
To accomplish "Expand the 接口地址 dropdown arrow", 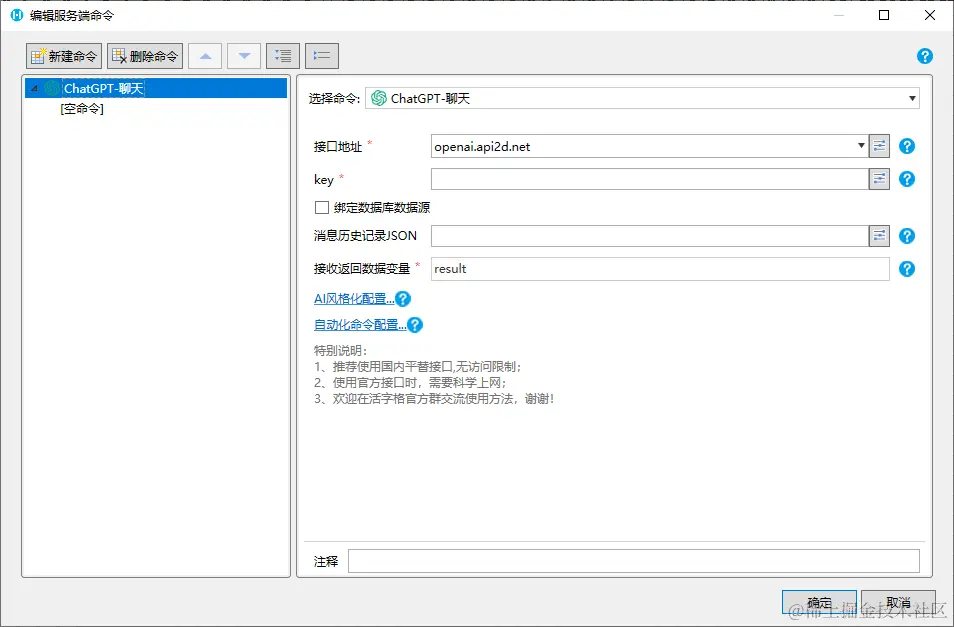I will pos(861,146).
